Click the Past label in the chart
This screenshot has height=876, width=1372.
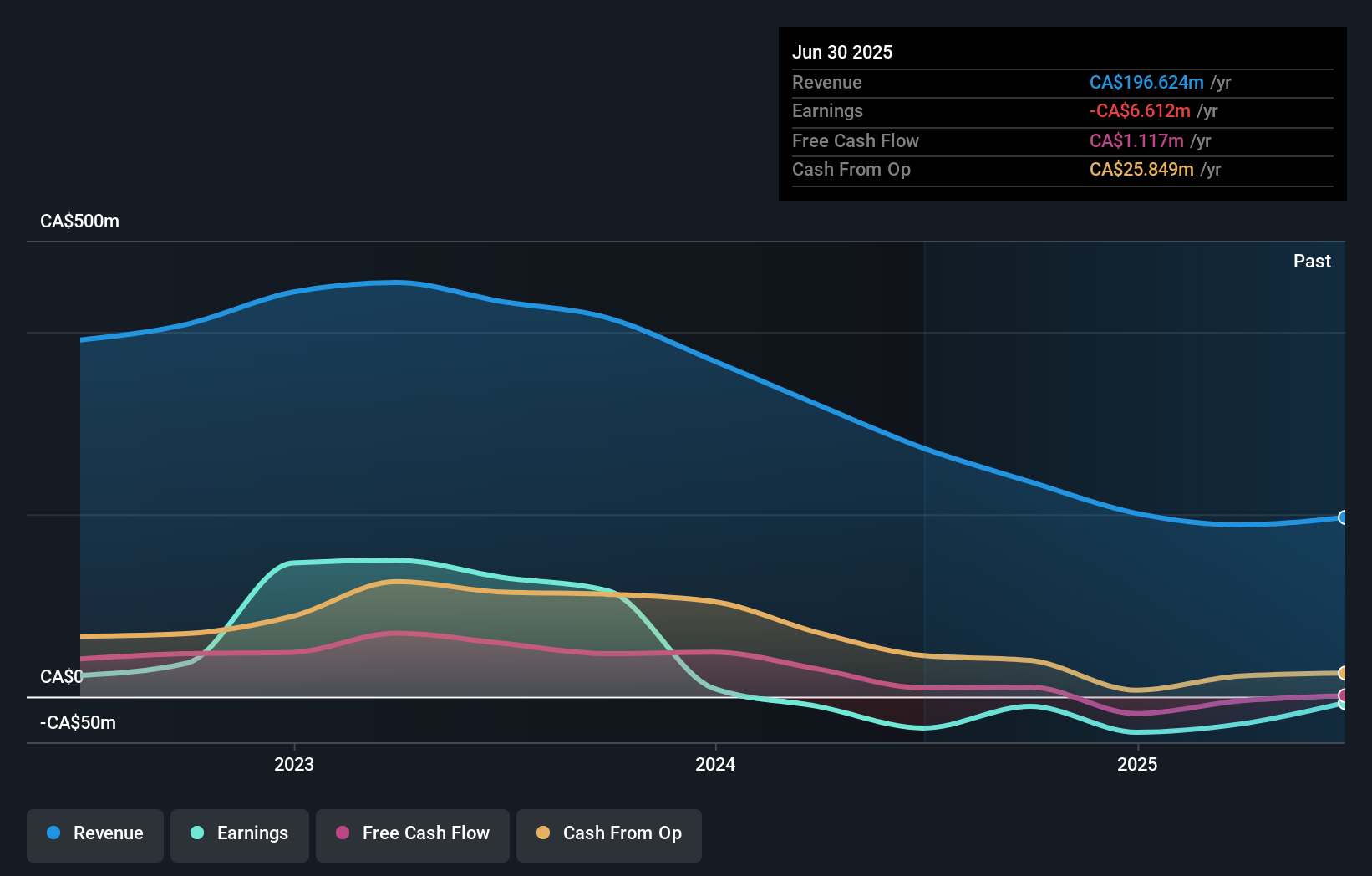click(x=1312, y=261)
